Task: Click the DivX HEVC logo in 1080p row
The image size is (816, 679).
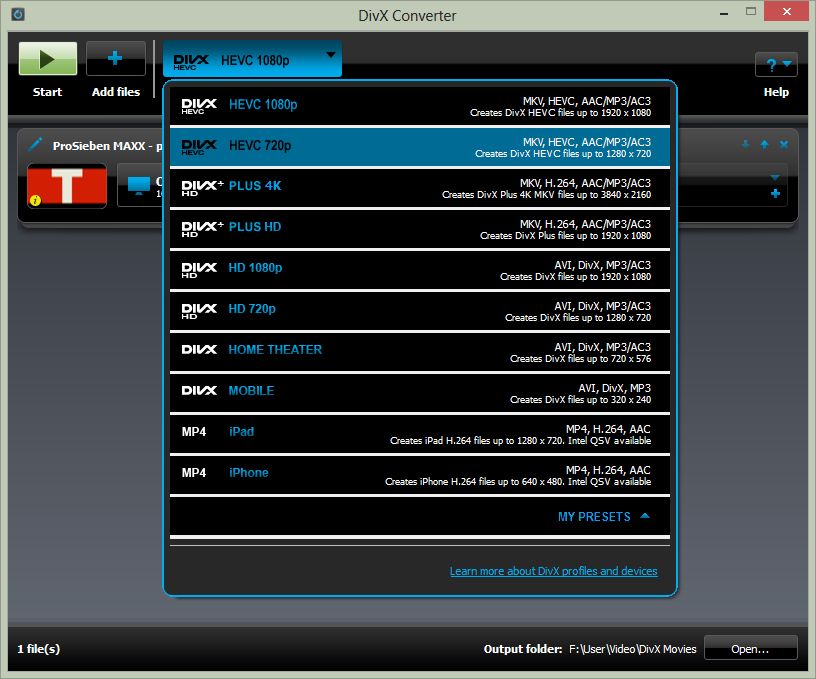Action: tap(199, 106)
